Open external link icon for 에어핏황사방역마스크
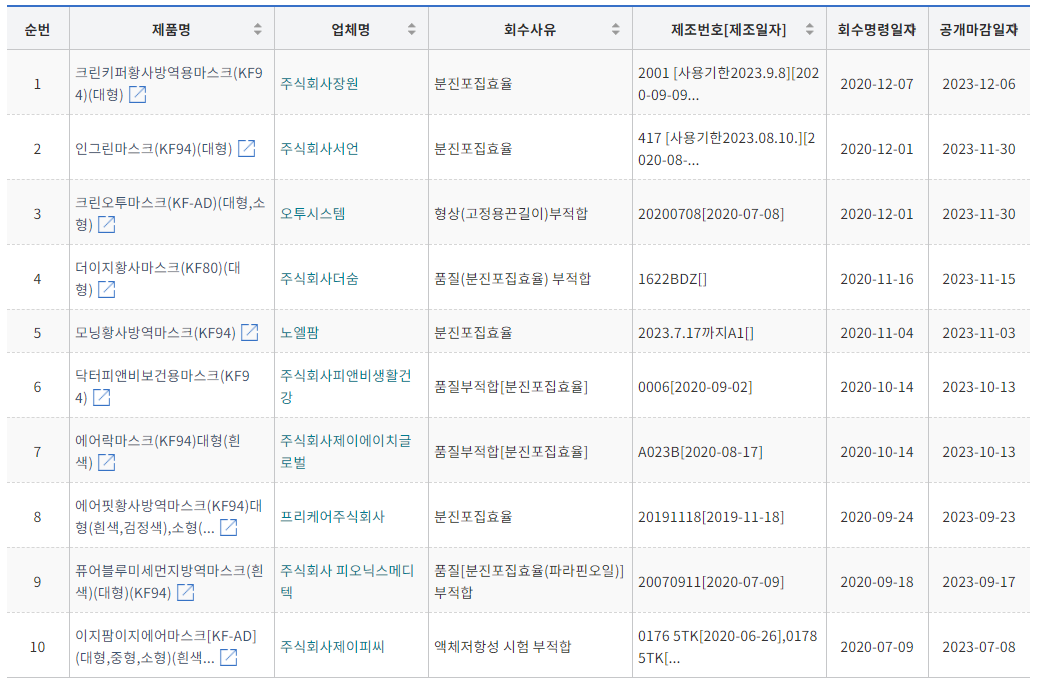 pos(228,528)
